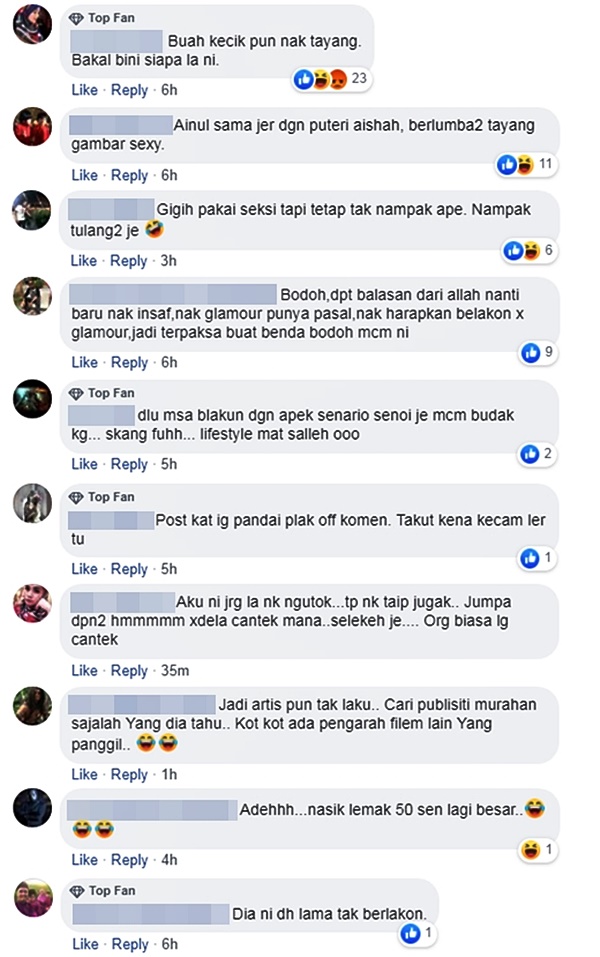600x957 pixels.
Task: Click the haha reaction on nasik lemak comment
Action: [x=531, y=850]
